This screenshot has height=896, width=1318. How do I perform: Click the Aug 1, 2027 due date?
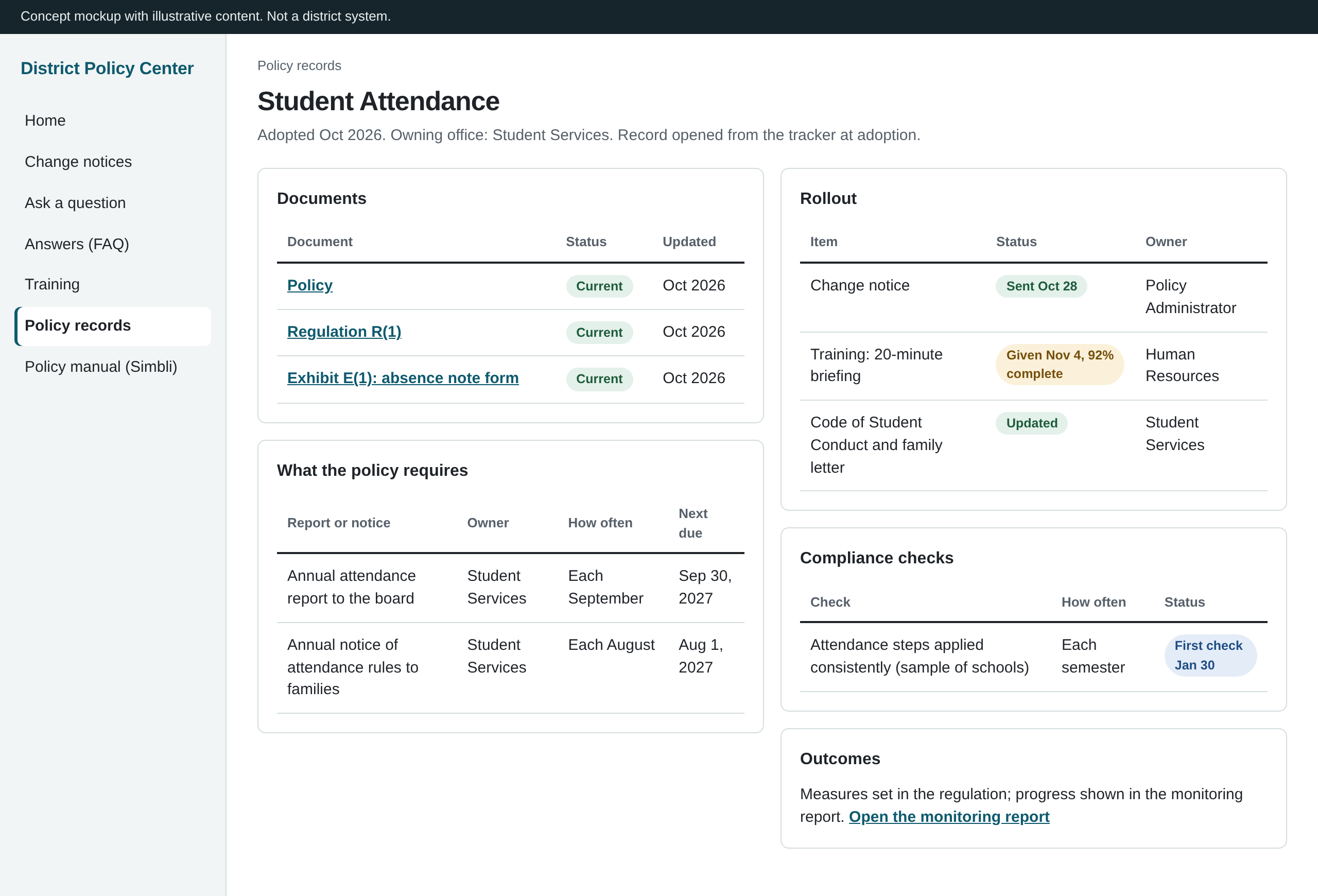700,656
